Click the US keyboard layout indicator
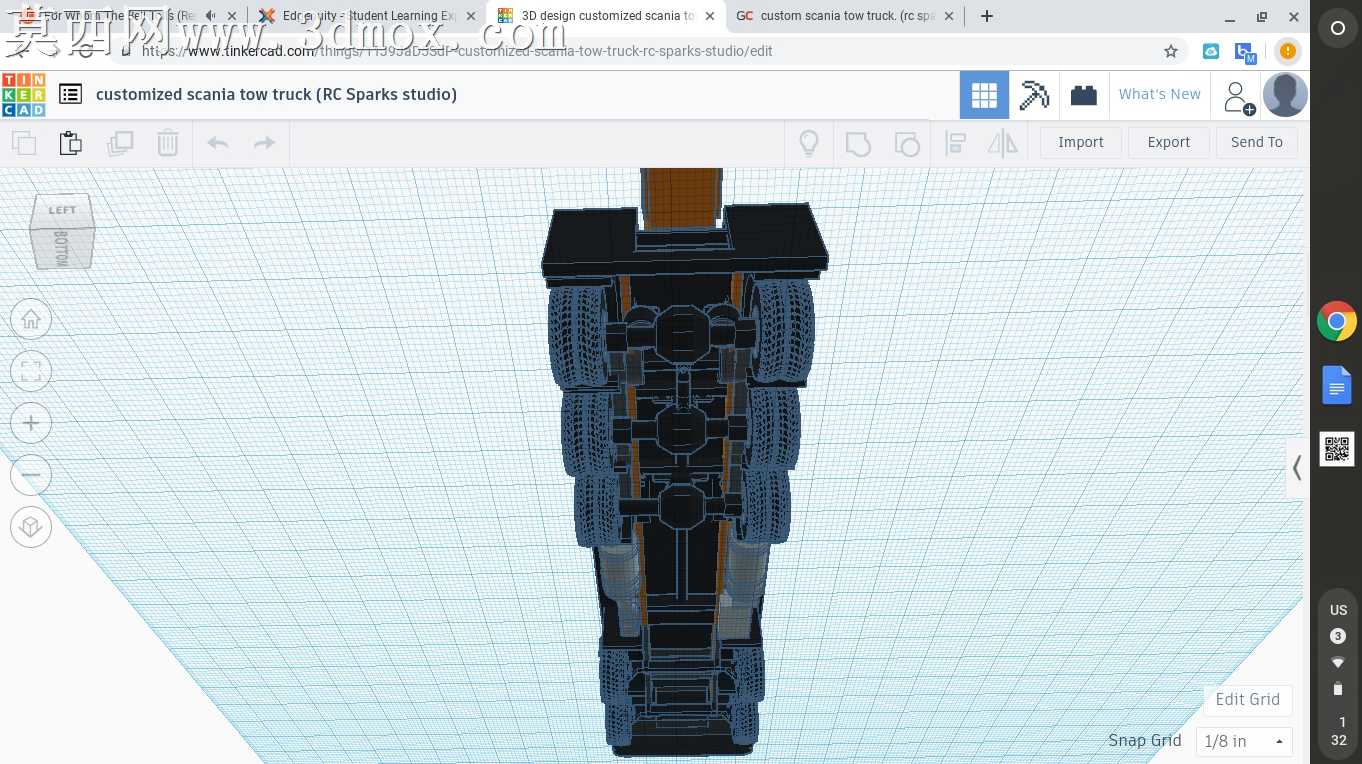The image size is (1362, 764). tap(1338, 610)
